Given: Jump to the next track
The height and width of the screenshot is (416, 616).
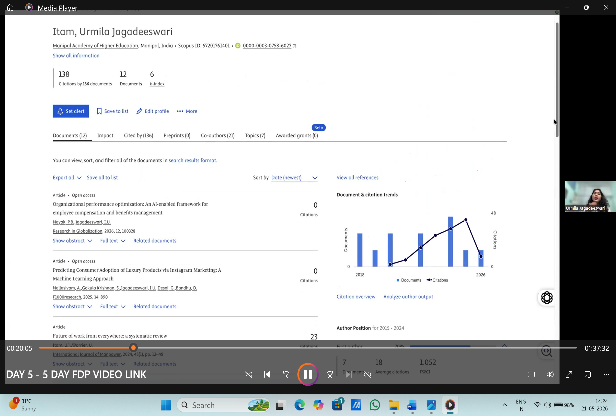Looking at the screenshot, I should point(348,375).
